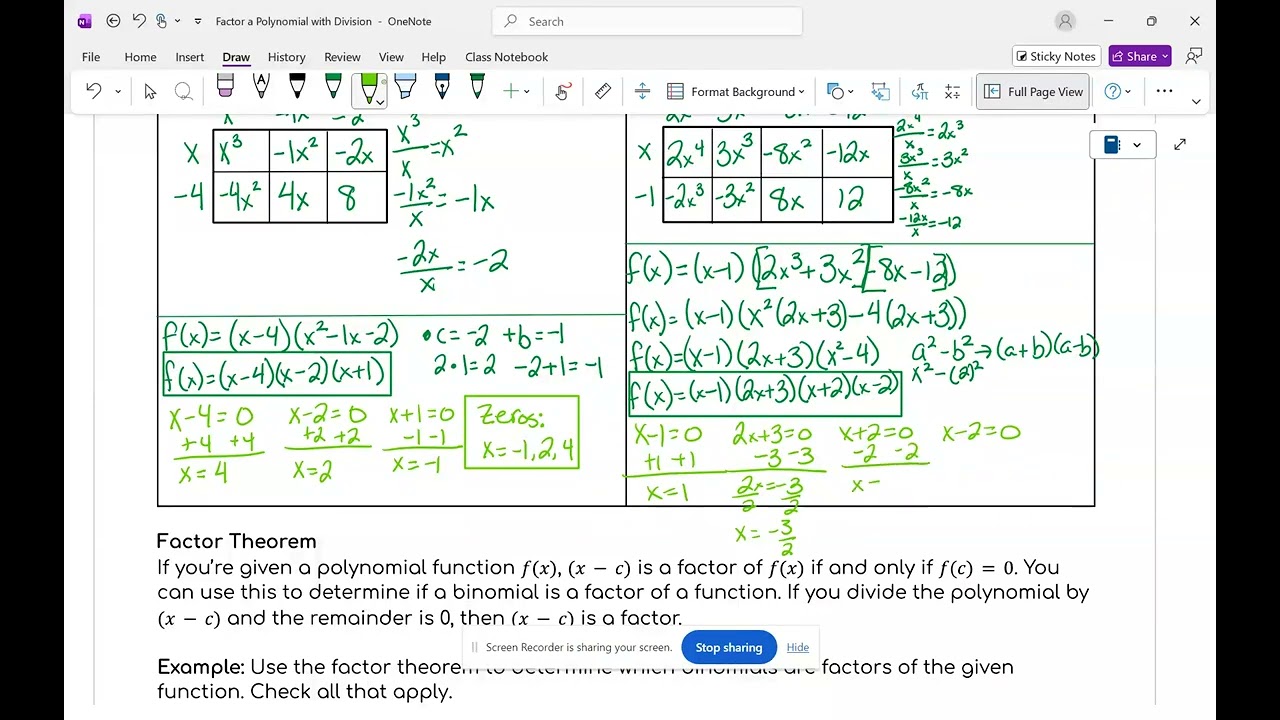Switch to the Home tab

(x=140, y=57)
